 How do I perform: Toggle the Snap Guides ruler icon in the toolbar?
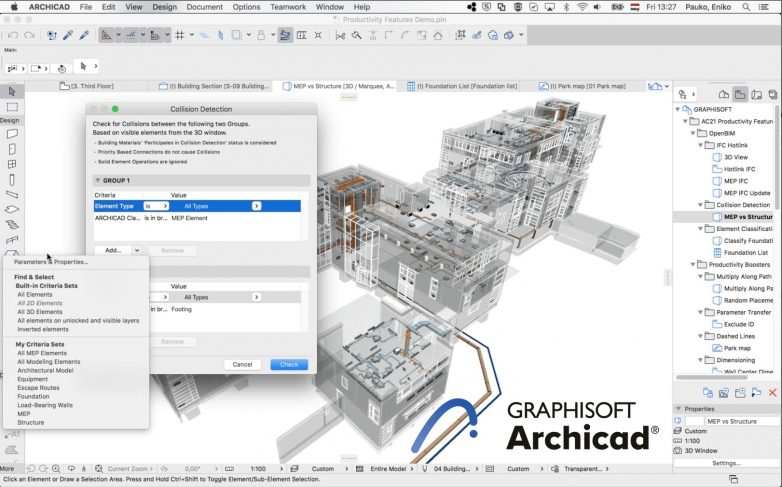point(130,35)
